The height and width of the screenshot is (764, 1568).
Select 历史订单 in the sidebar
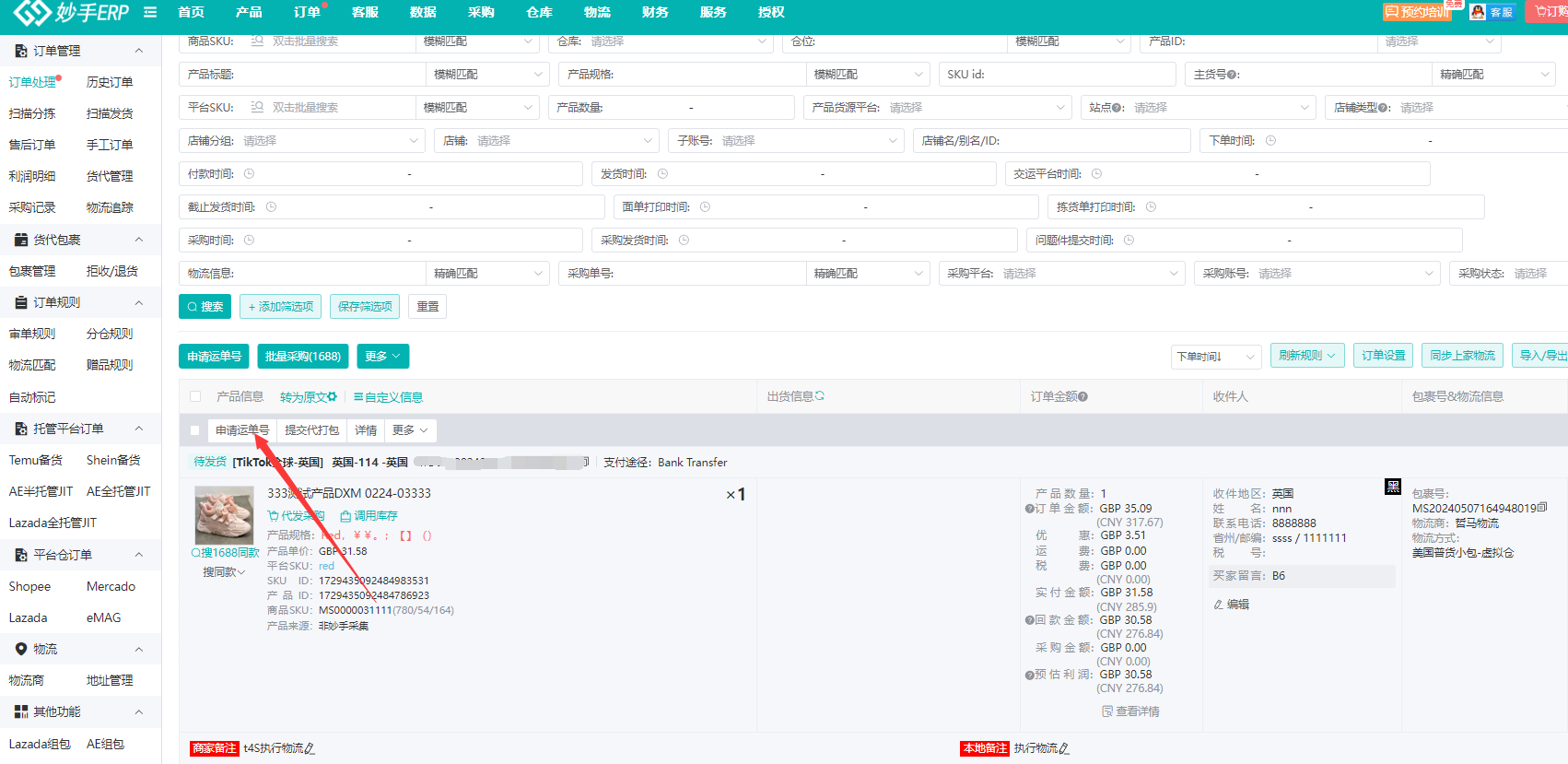click(110, 82)
